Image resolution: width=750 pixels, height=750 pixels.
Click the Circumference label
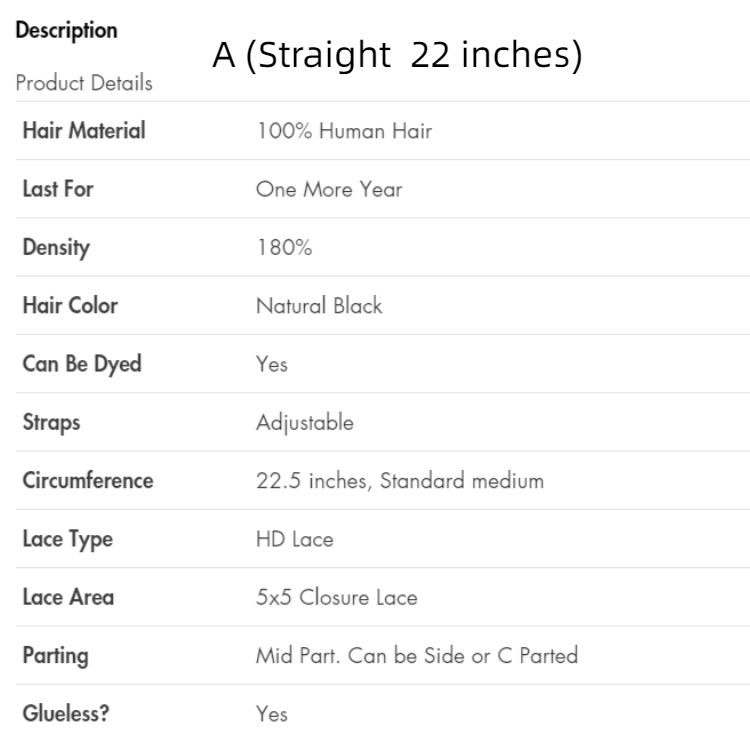coord(88,480)
